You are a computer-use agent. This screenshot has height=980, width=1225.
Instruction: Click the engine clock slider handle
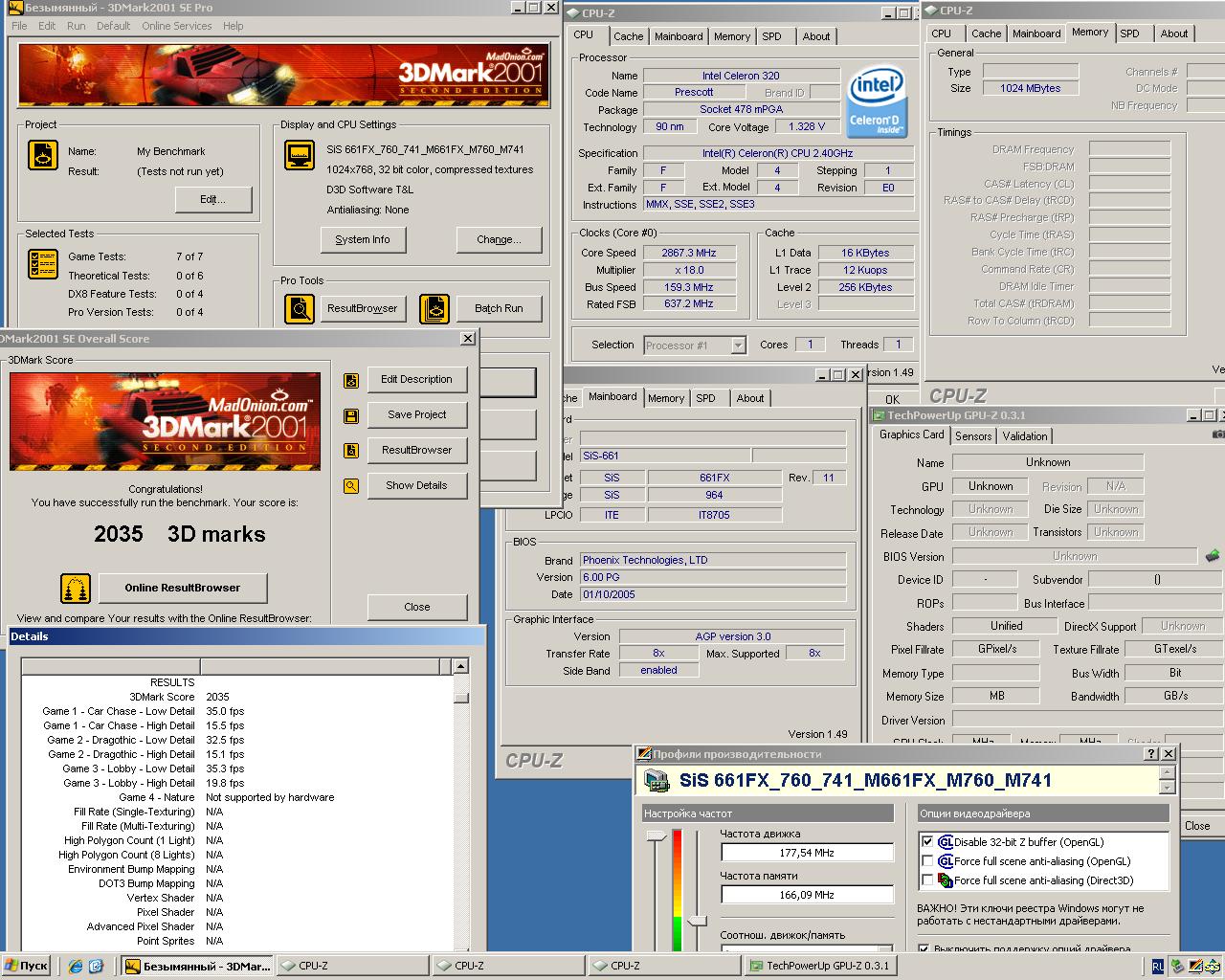657,837
